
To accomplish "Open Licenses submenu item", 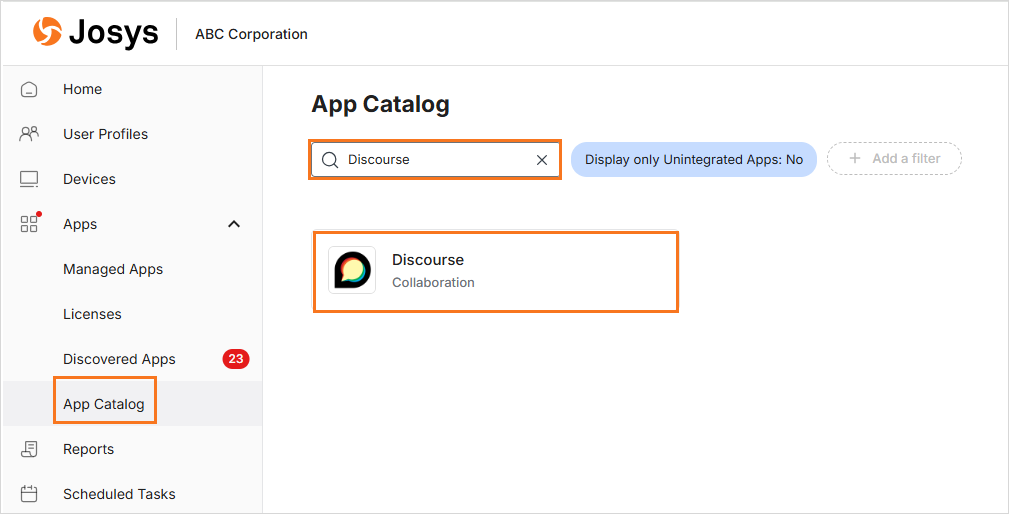I will (92, 314).
